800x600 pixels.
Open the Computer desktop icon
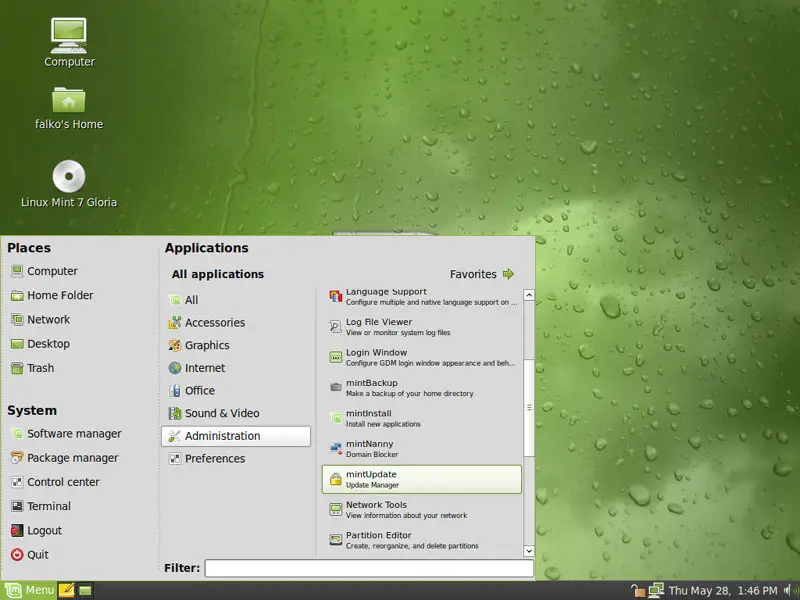click(69, 35)
